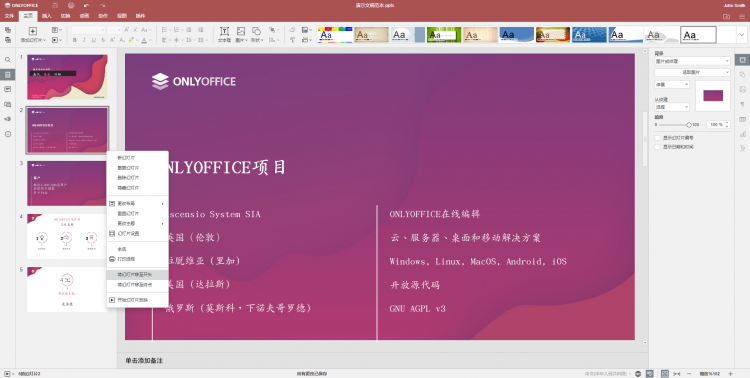The image size is (750, 378).
Task: Redo the last undone action
Action: (102, 5)
